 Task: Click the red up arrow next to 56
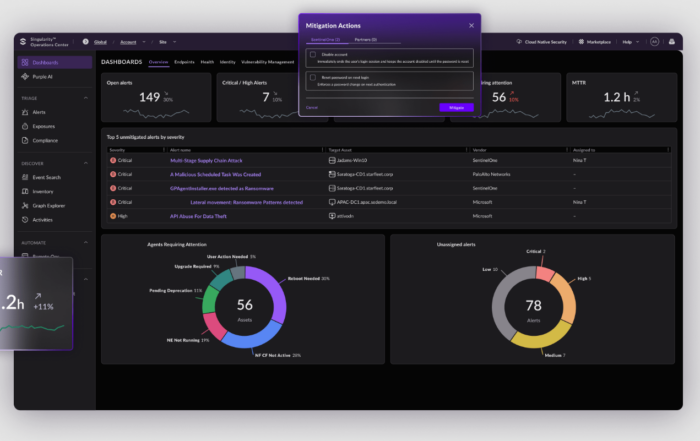pos(512,93)
